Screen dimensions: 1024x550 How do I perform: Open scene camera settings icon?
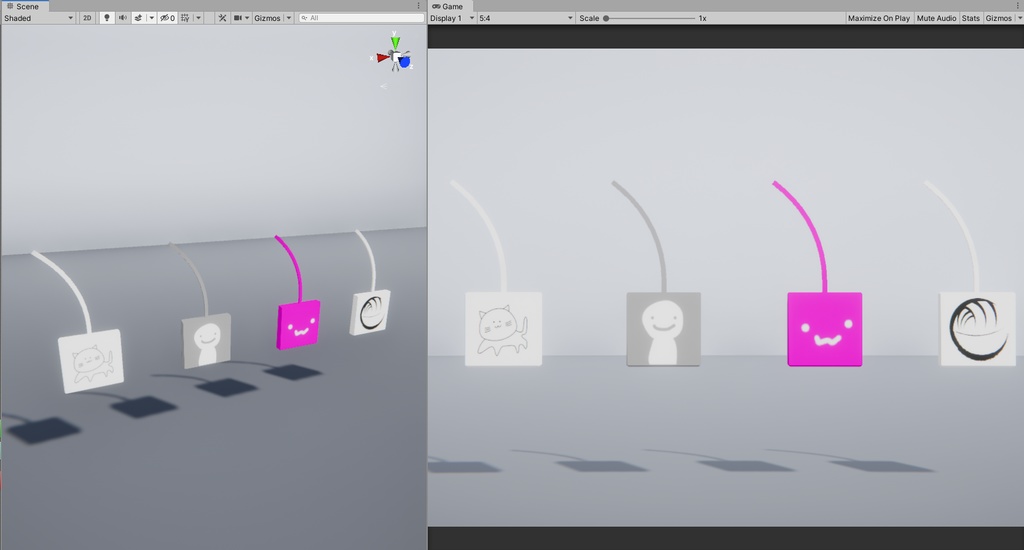tap(242, 18)
